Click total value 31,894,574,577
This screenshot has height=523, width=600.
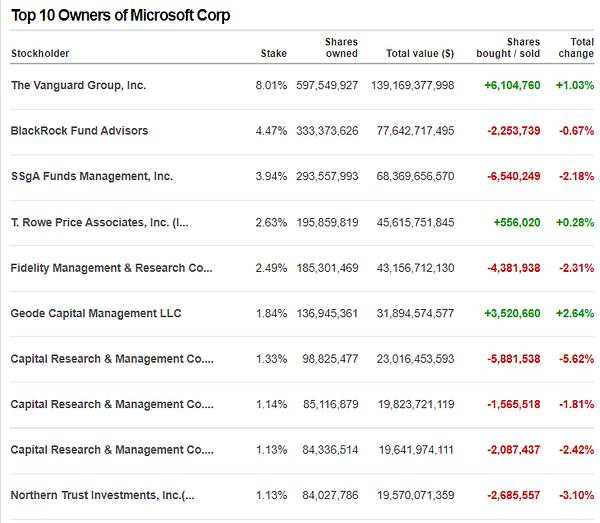(415, 313)
